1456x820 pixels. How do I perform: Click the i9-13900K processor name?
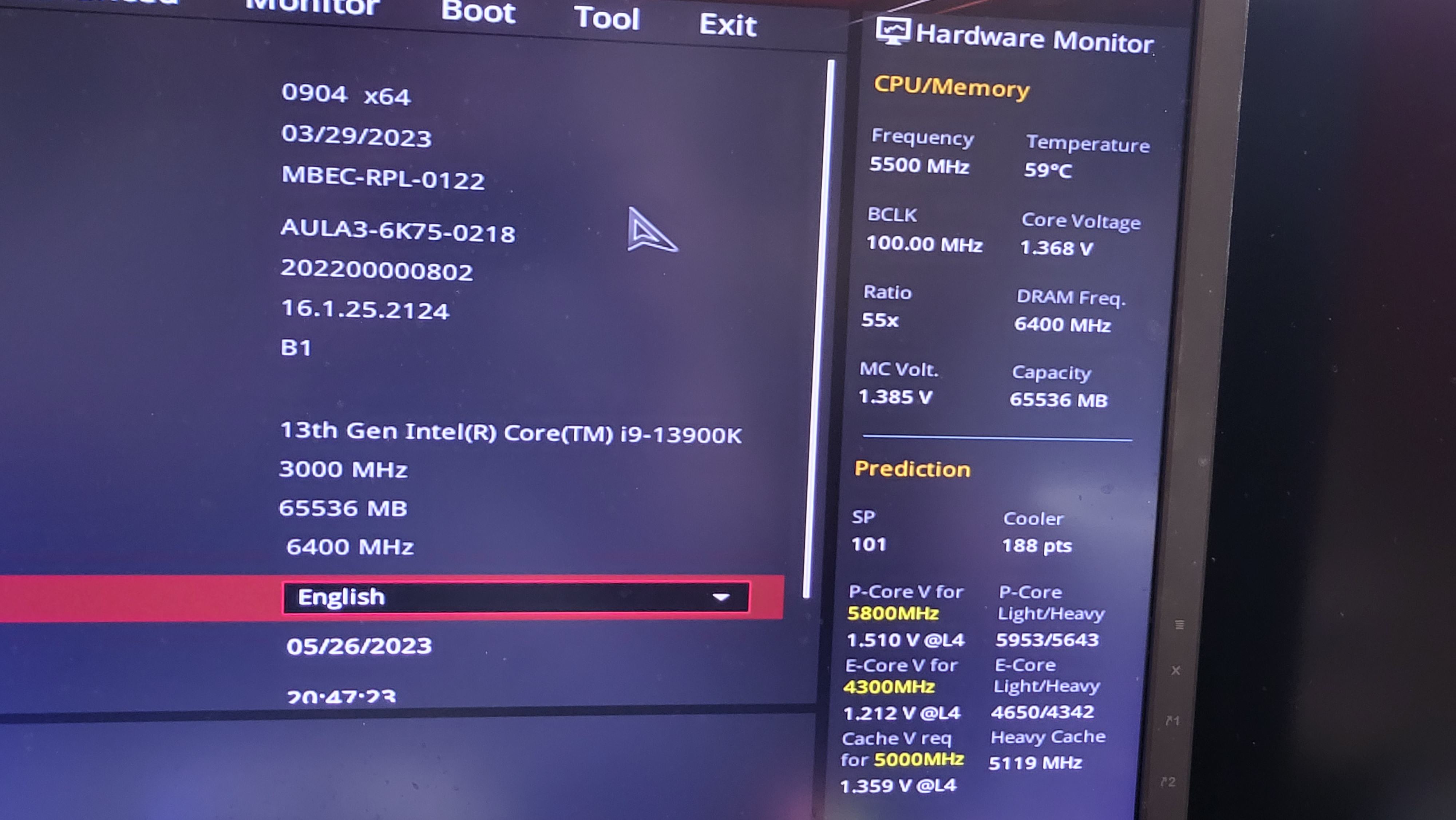pos(510,433)
